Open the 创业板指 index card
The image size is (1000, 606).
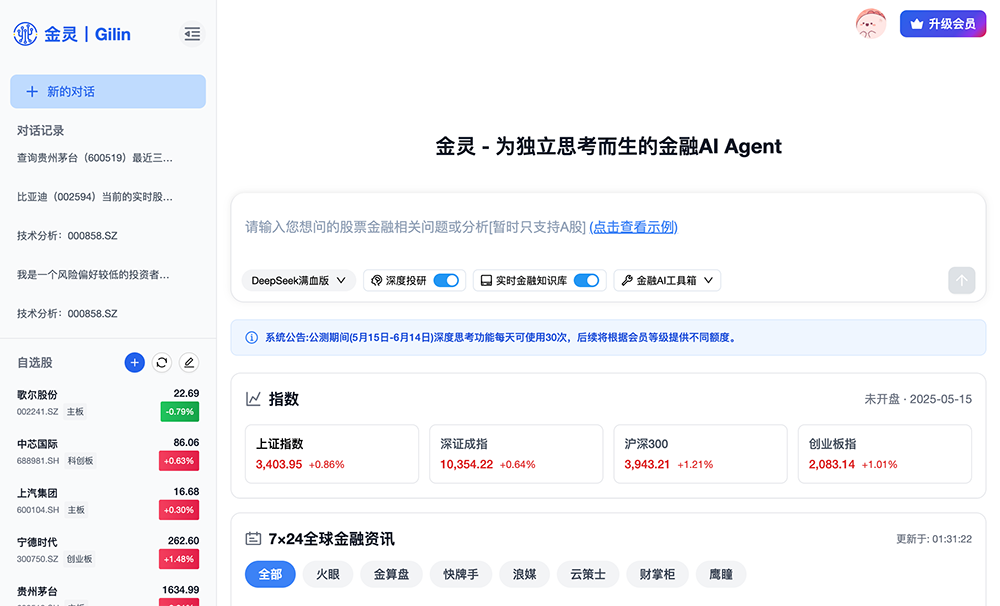885,454
